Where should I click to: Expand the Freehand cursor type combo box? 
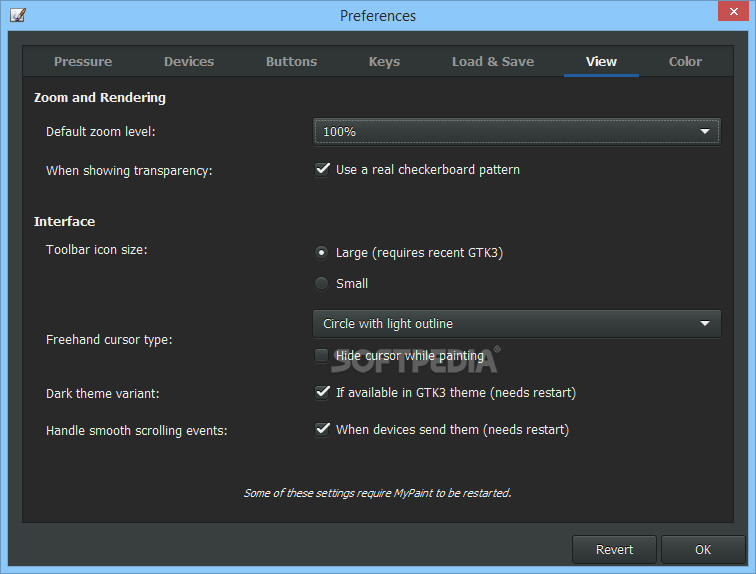(x=516, y=323)
